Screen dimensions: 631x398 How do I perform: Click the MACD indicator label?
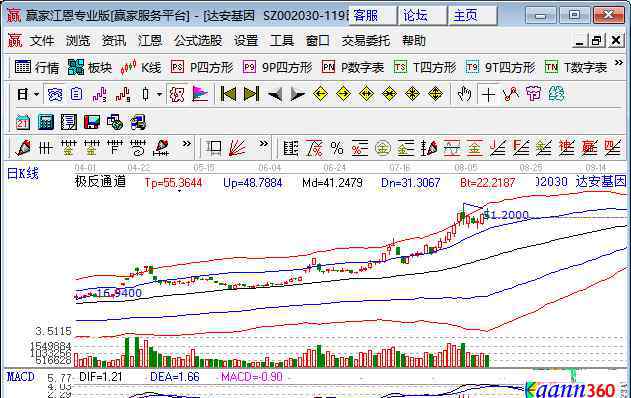click(21, 377)
